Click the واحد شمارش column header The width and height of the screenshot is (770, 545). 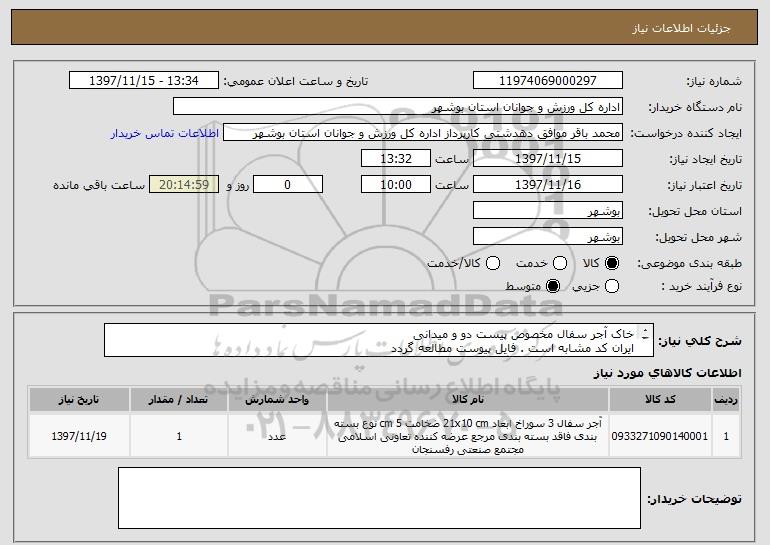click(x=277, y=400)
